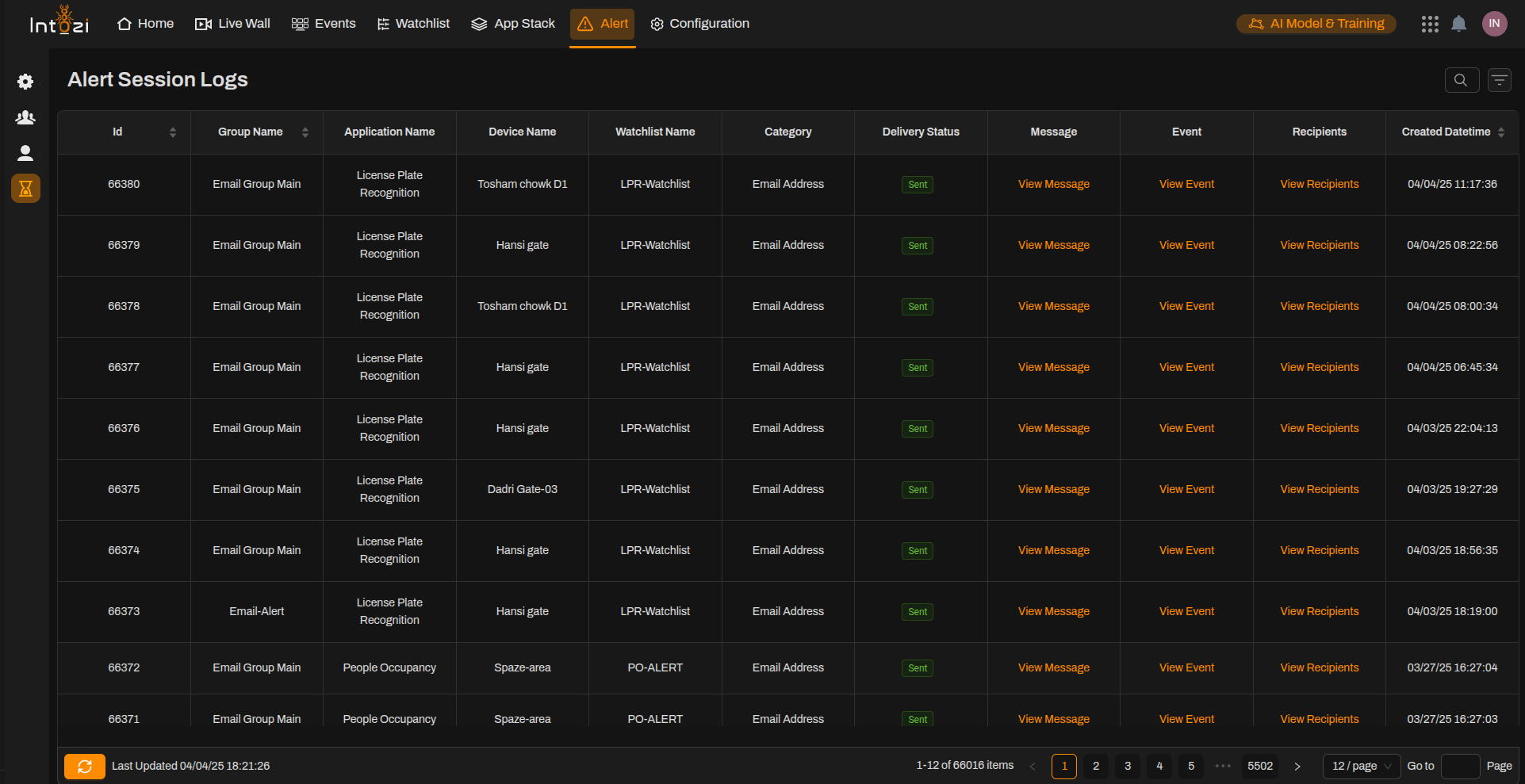This screenshot has height=784, width=1525.
Task: Click the Go to Page input field
Action: click(x=1461, y=766)
